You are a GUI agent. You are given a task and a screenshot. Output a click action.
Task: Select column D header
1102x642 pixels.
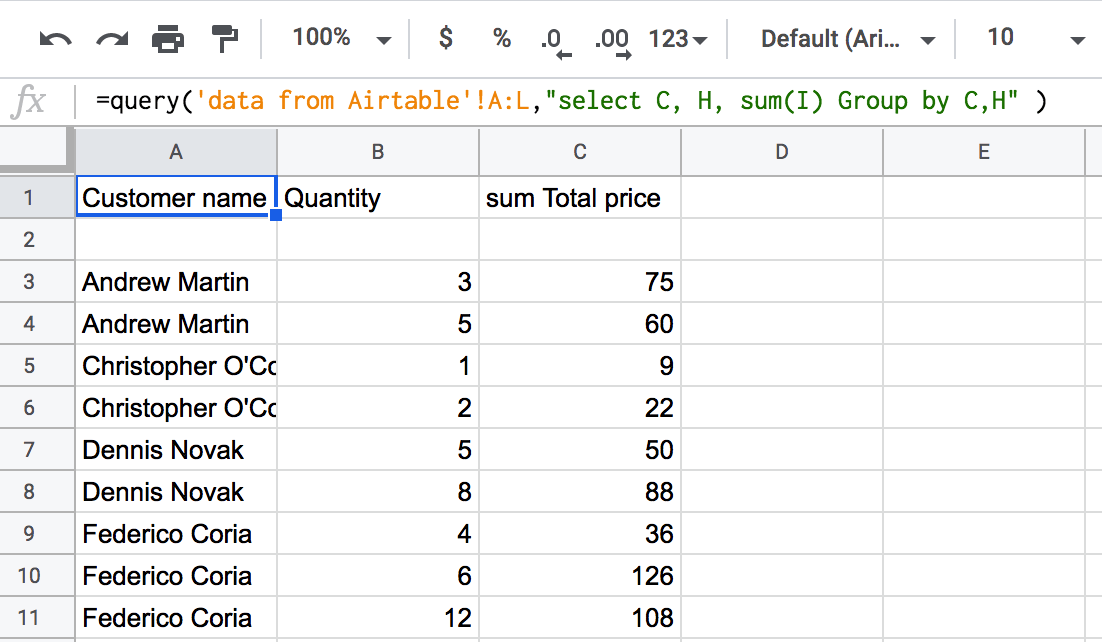(x=782, y=152)
